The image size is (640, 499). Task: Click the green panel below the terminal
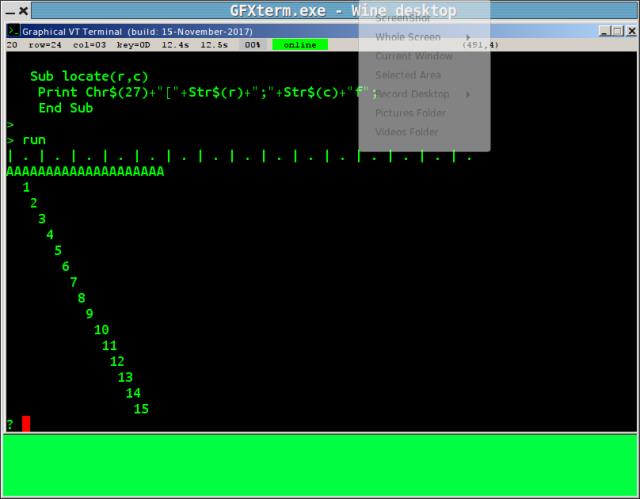(320, 465)
